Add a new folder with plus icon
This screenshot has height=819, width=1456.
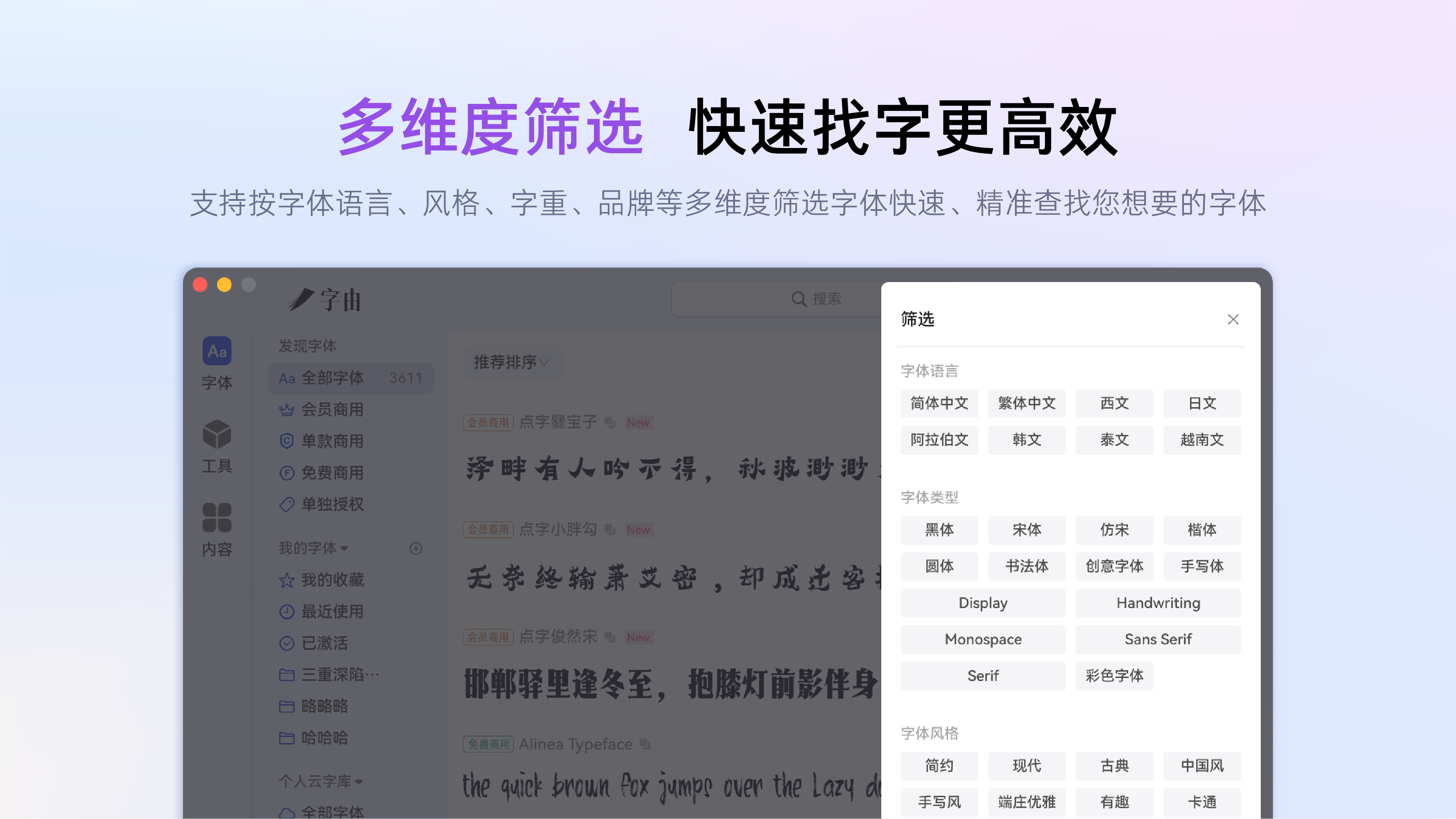click(x=416, y=548)
